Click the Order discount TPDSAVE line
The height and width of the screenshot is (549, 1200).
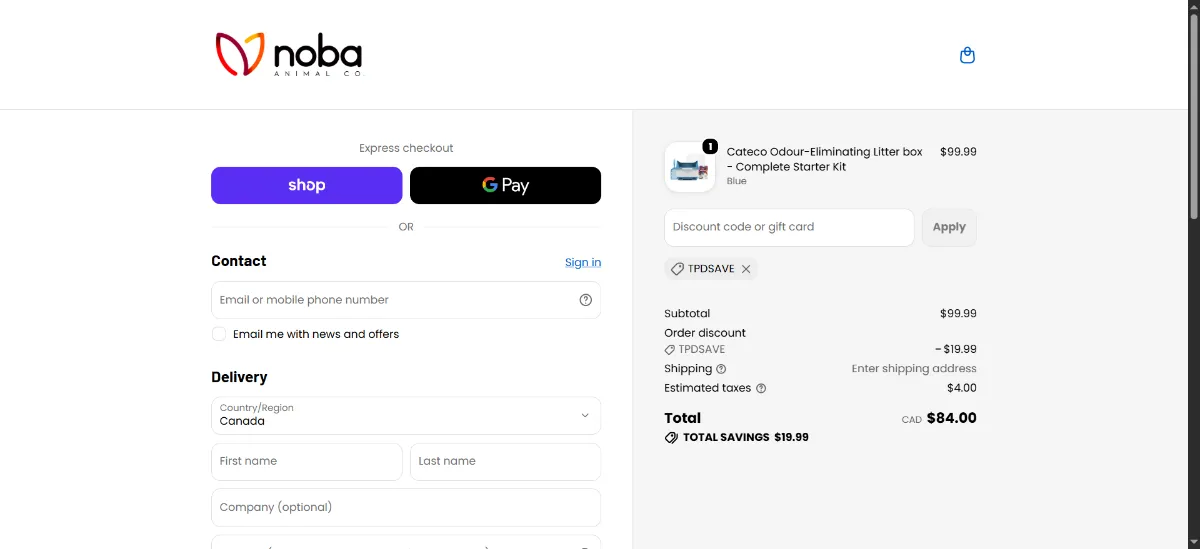point(820,350)
